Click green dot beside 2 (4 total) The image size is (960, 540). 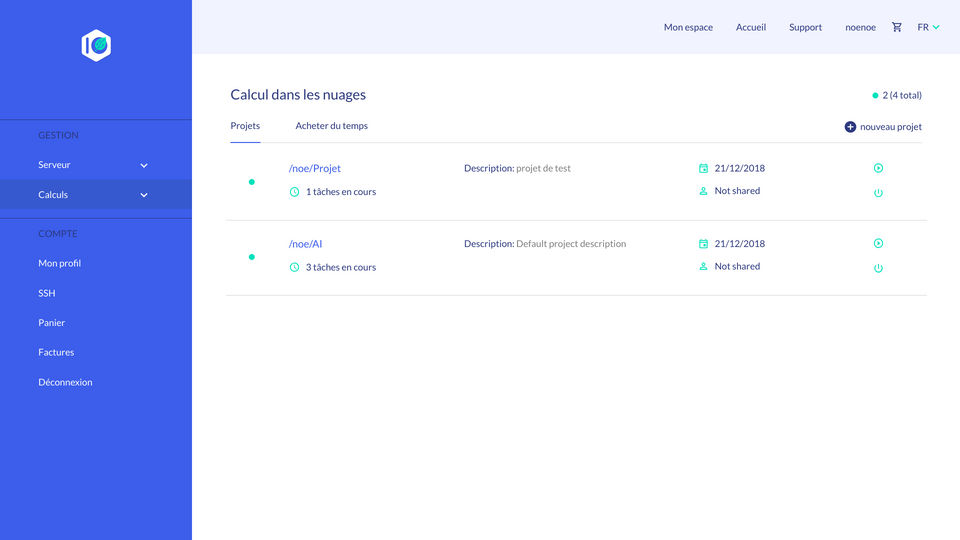coord(875,96)
